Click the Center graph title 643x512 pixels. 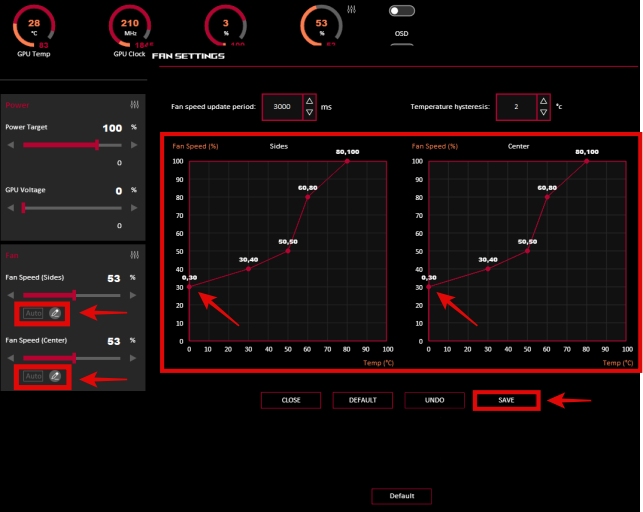tap(518, 146)
